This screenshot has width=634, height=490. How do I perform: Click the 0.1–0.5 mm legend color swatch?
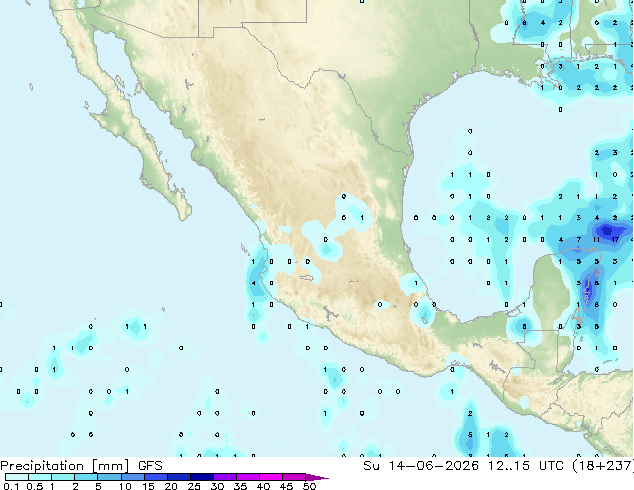coord(17,477)
